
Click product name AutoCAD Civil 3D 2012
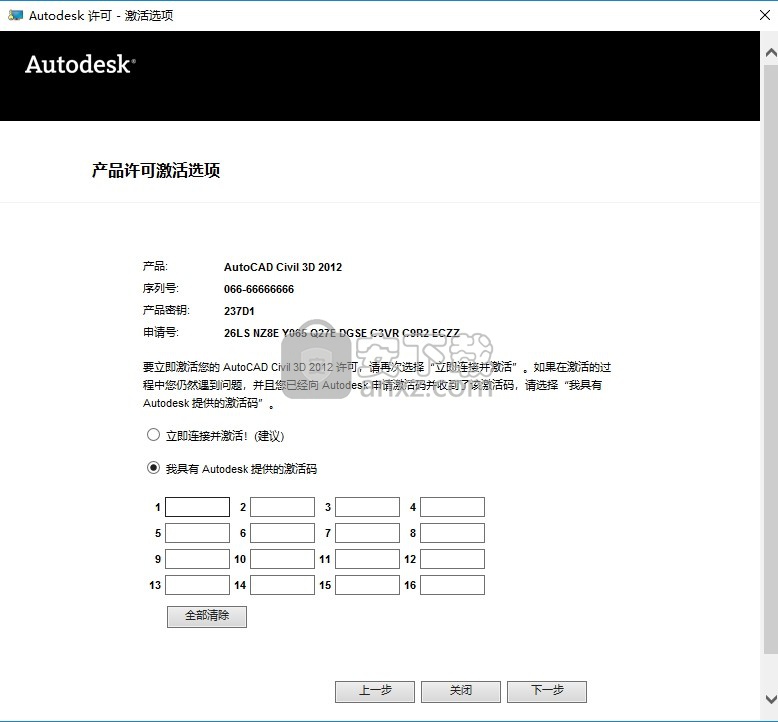(283, 267)
